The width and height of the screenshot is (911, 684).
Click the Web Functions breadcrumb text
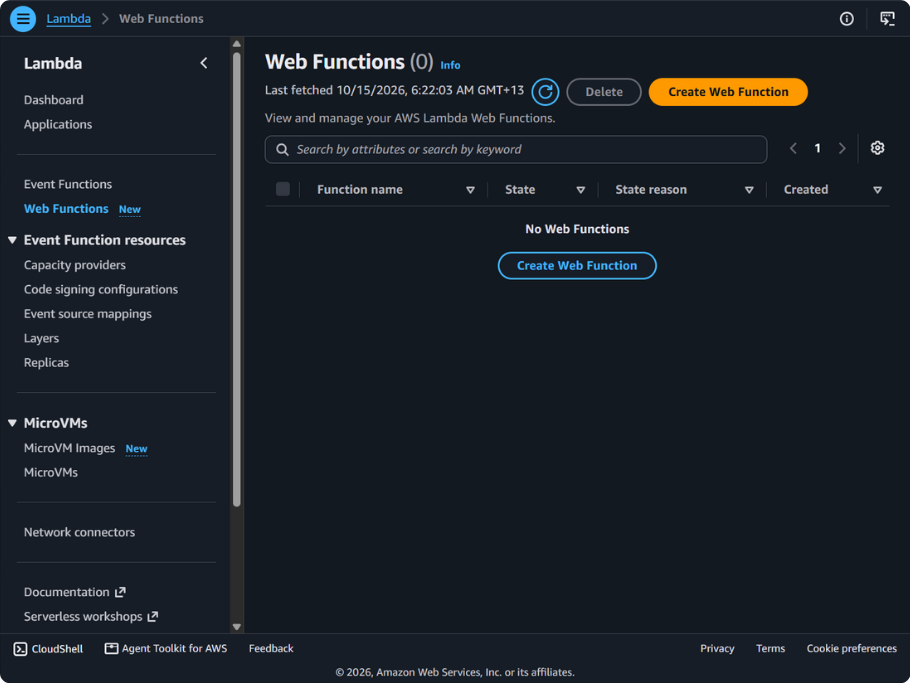[x=162, y=19]
